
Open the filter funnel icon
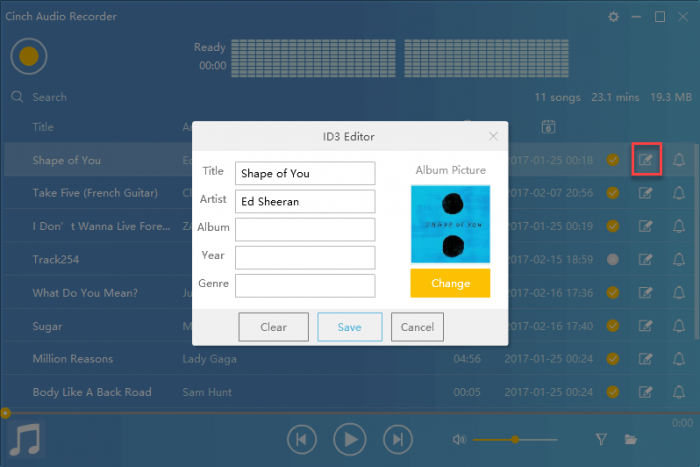coord(601,440)
